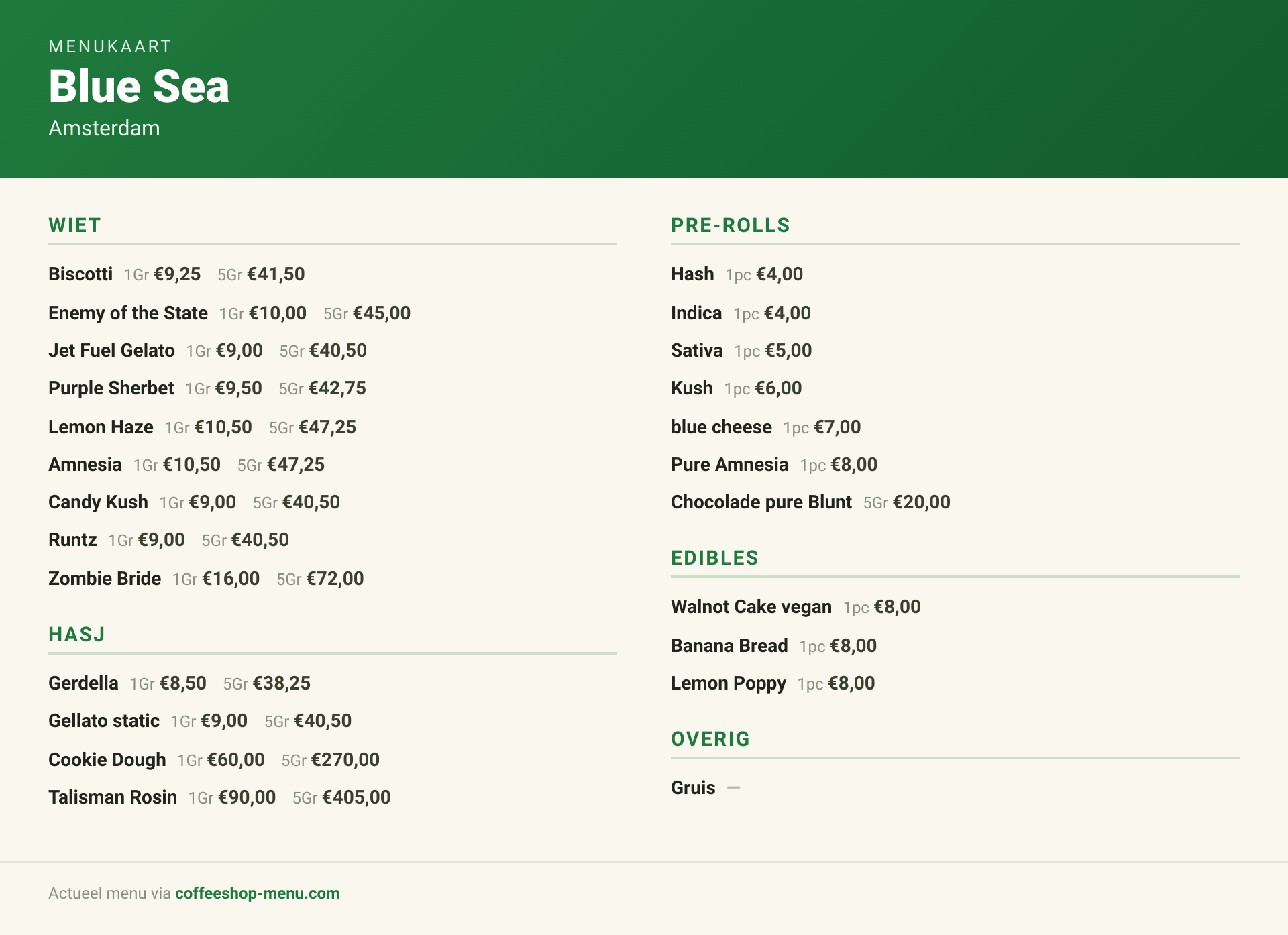This screenshot has width=1288, height=935.
Task: Click Enemy of the State item
Action: click(x=128, y=313)
